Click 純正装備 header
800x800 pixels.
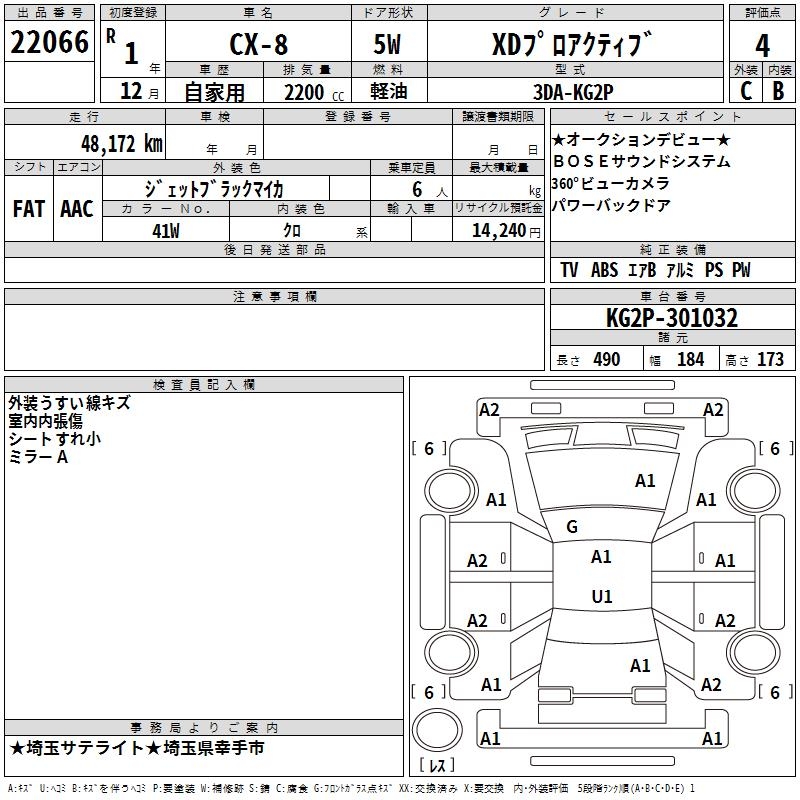point(672,249)
